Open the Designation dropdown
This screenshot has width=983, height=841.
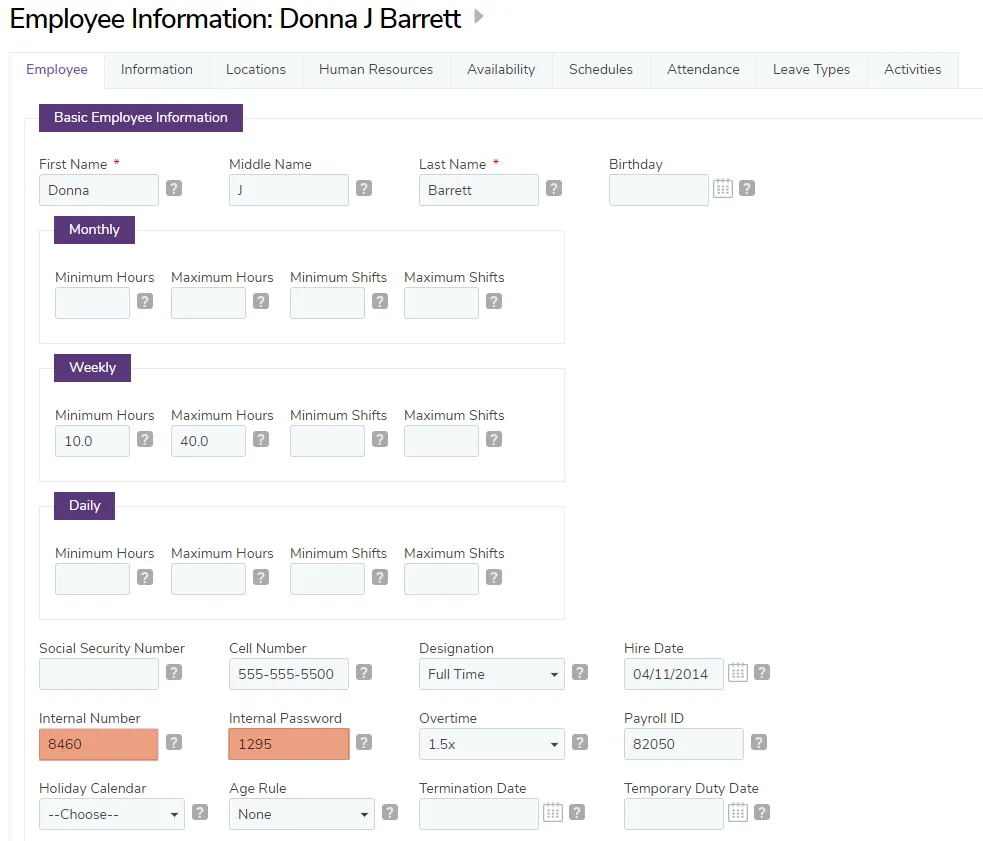point(492,674)
